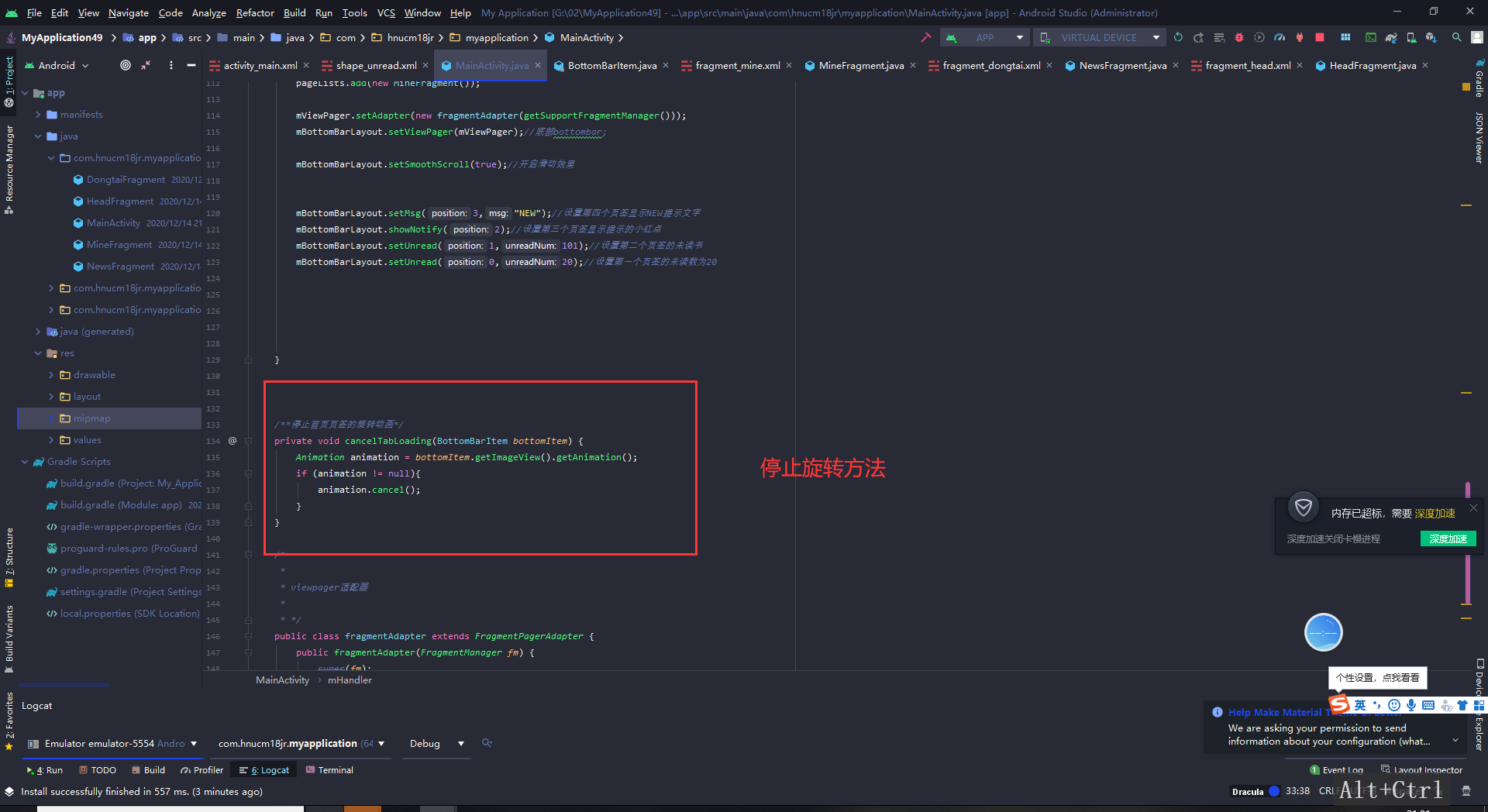Click the memory warning shield icon
1488x812 pixels.
pos(1304,507)
